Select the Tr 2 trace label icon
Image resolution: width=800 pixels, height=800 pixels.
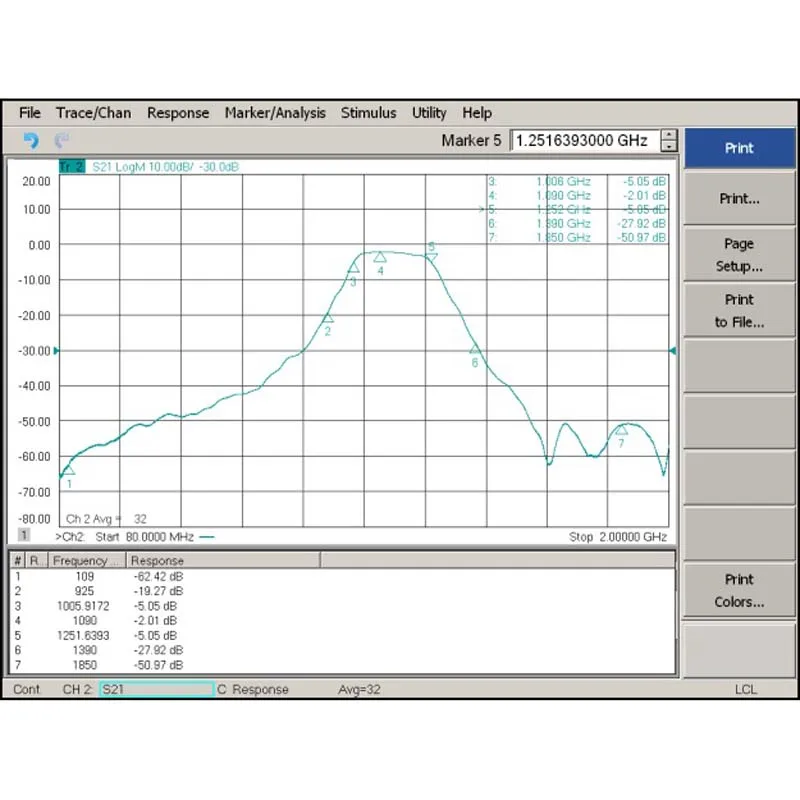(70, 166)
